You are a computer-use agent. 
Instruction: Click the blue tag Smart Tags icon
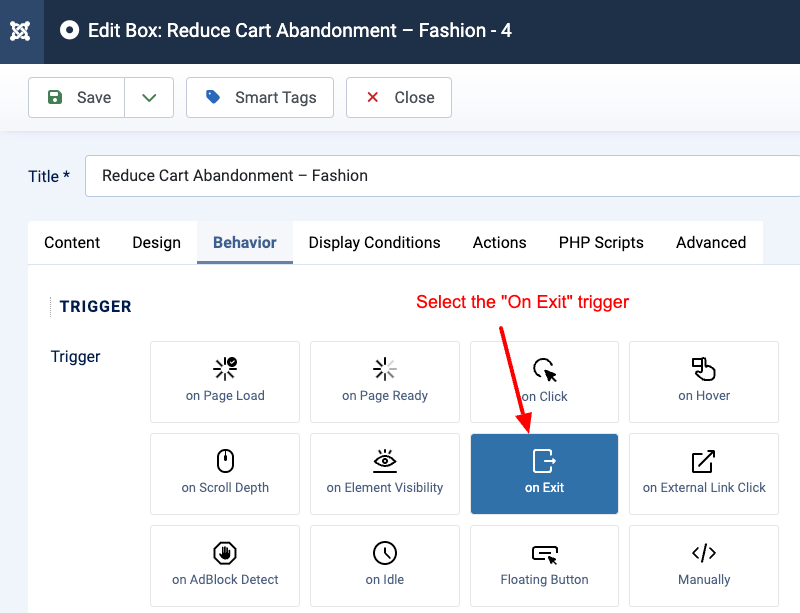[213, 96]
